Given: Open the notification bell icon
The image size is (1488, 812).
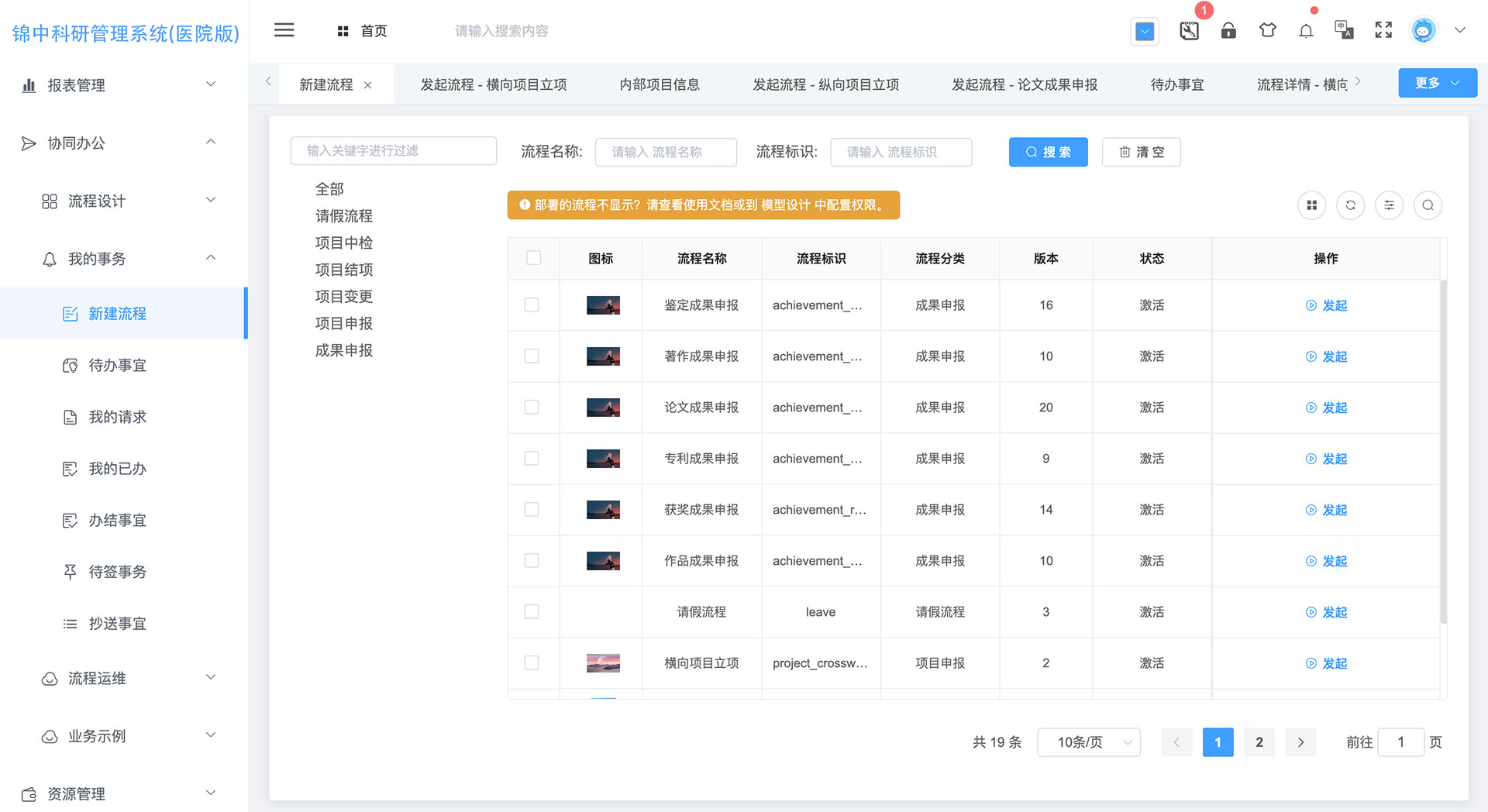Looking at the screenshot, I should coord(1306,31).
